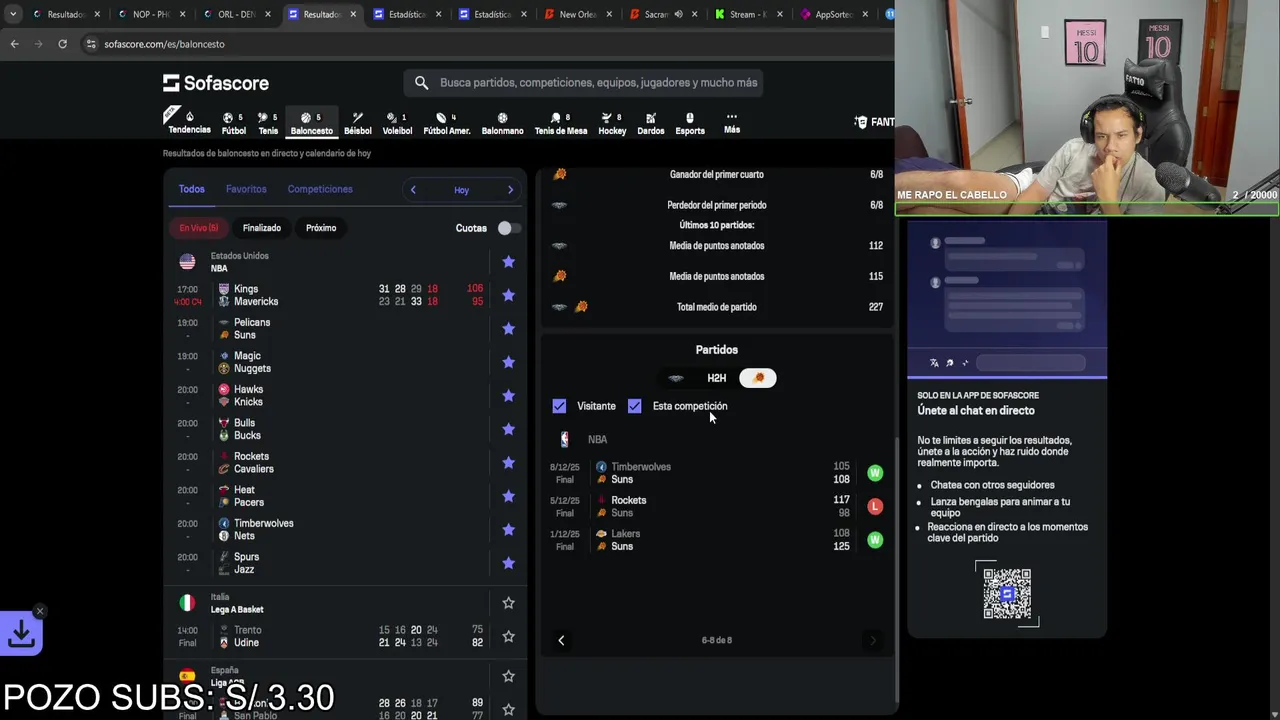
Task: Open the Stream browser tab
Action: (x=749, y=14)
